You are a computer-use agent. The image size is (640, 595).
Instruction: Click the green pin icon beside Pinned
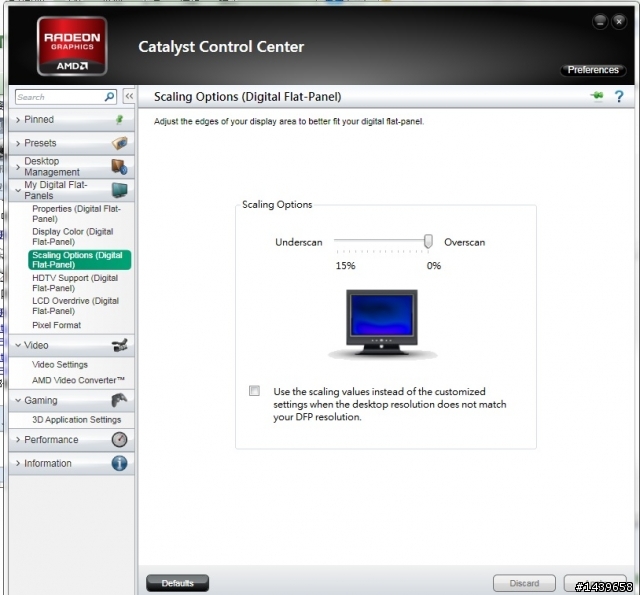(x=119, y=120)
